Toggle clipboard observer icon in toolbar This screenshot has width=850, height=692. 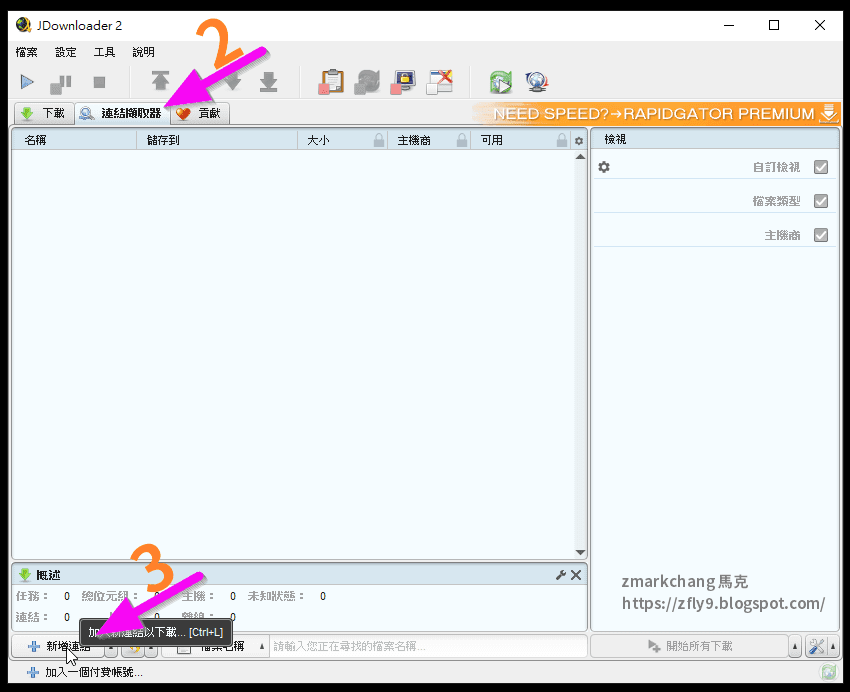pyautogui.click(x=331, y=82)
